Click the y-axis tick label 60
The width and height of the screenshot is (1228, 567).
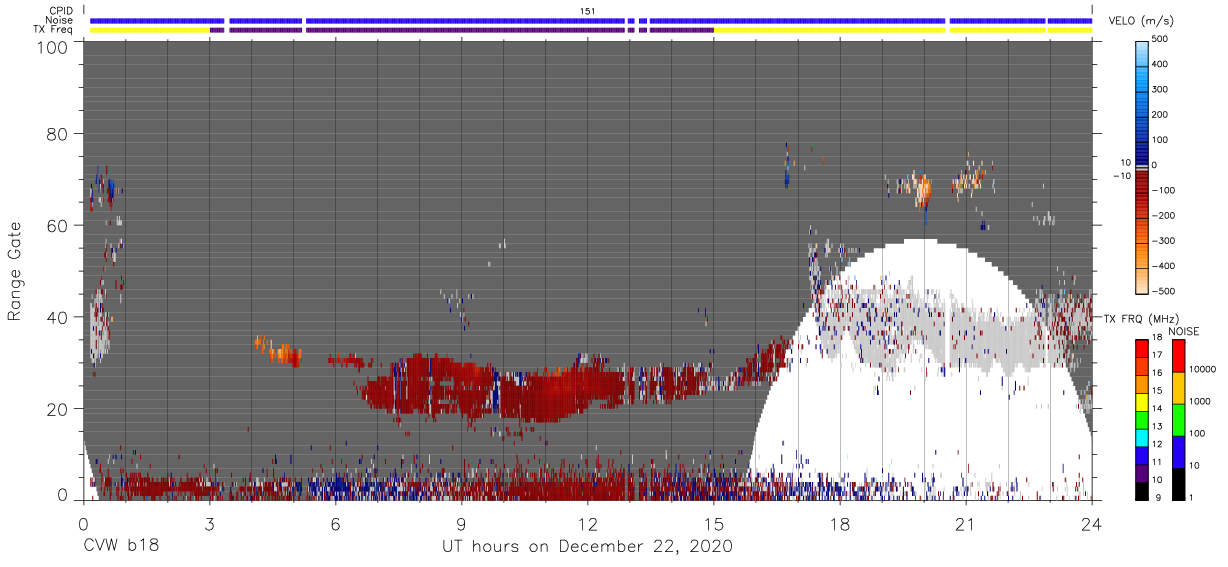tap(57, 225)
